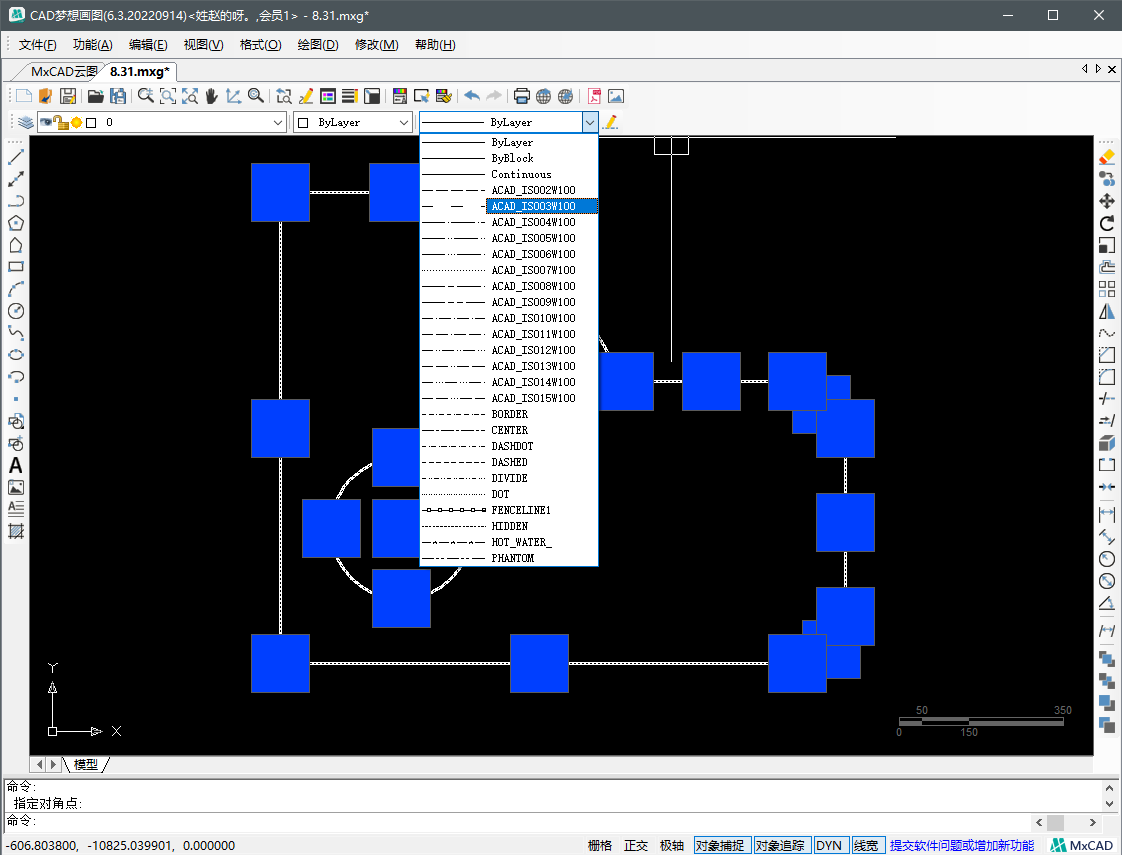Open the ByLayer color dropdown
1122x855 pixels.
click(x=404, y=122)
